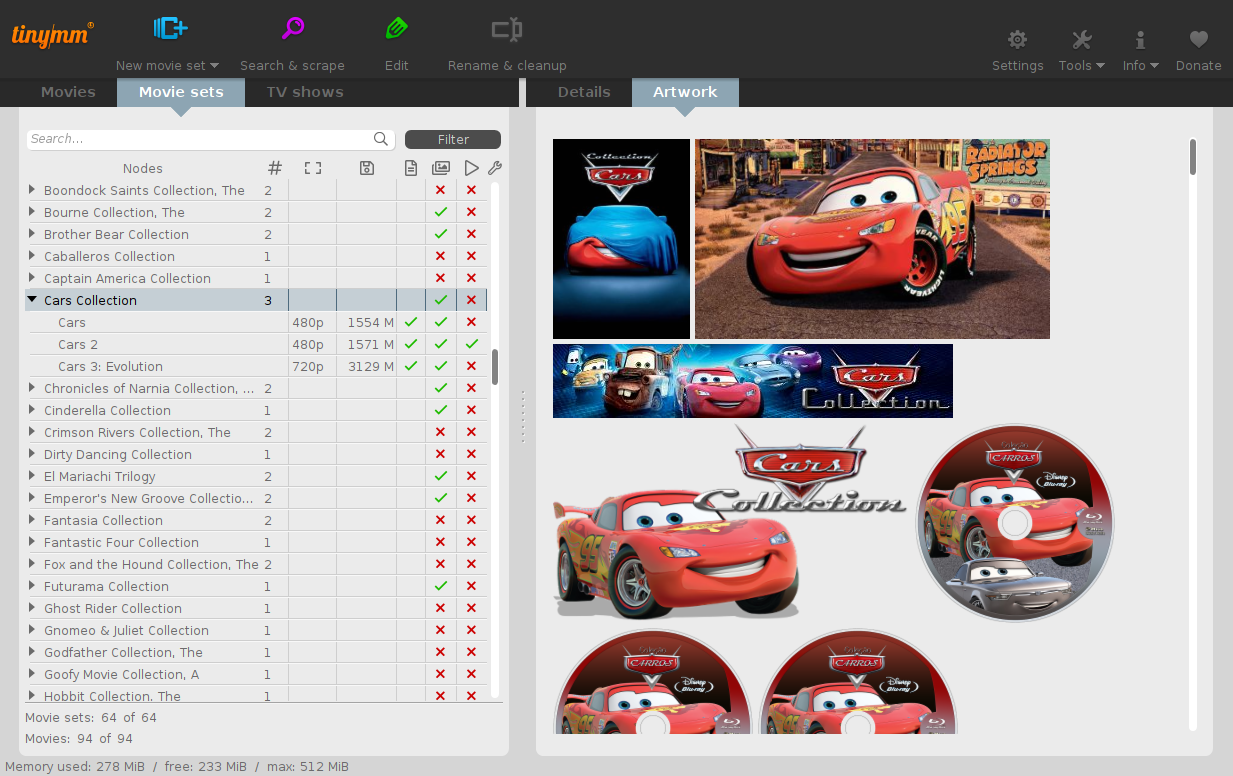Select the Artwork tab
Viewport: 1233px width, 776px height.
685,92
